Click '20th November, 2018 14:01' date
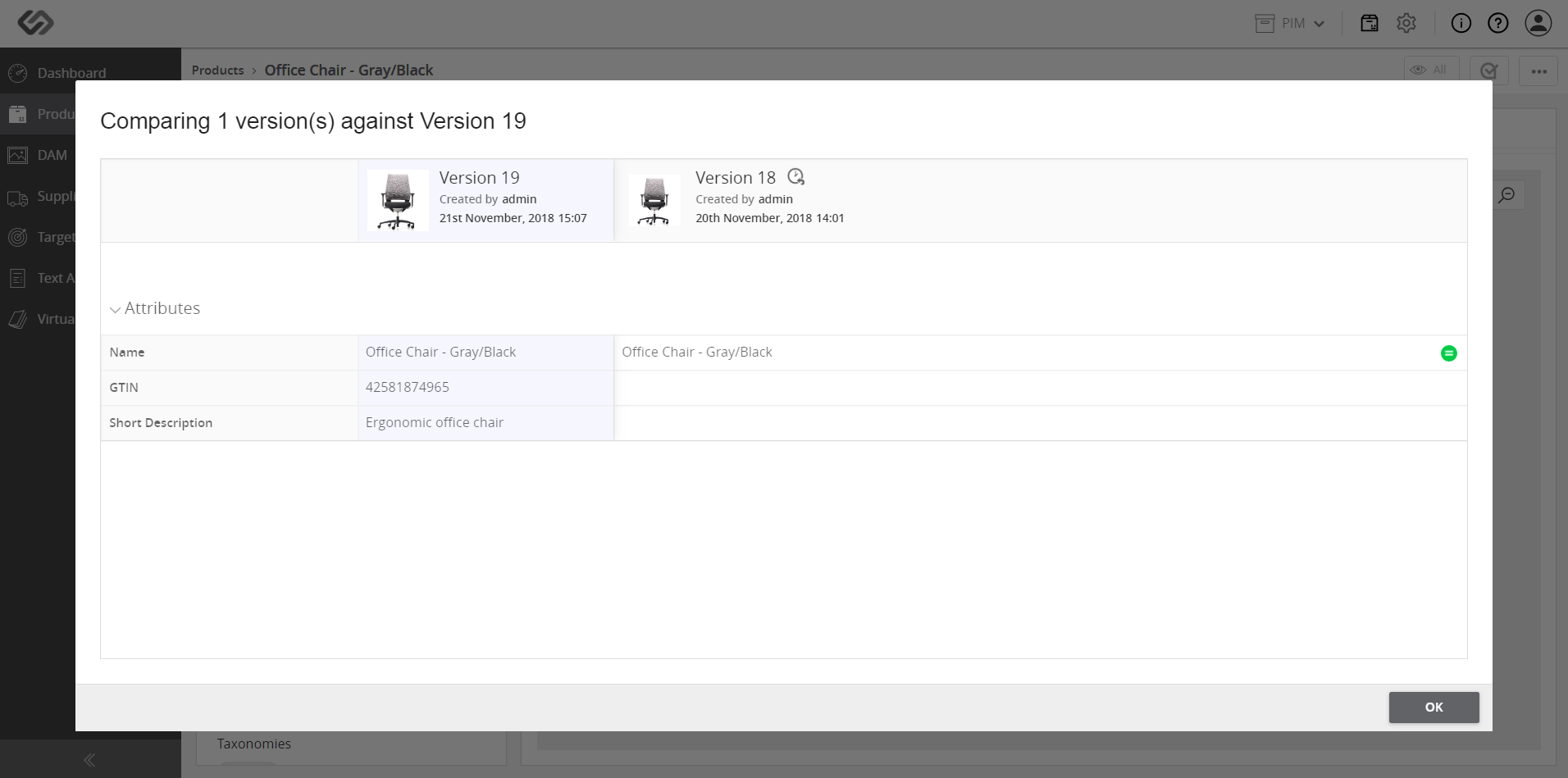Screen dimensions: 1568x778 pyautogui.click(x=770, y=218)
